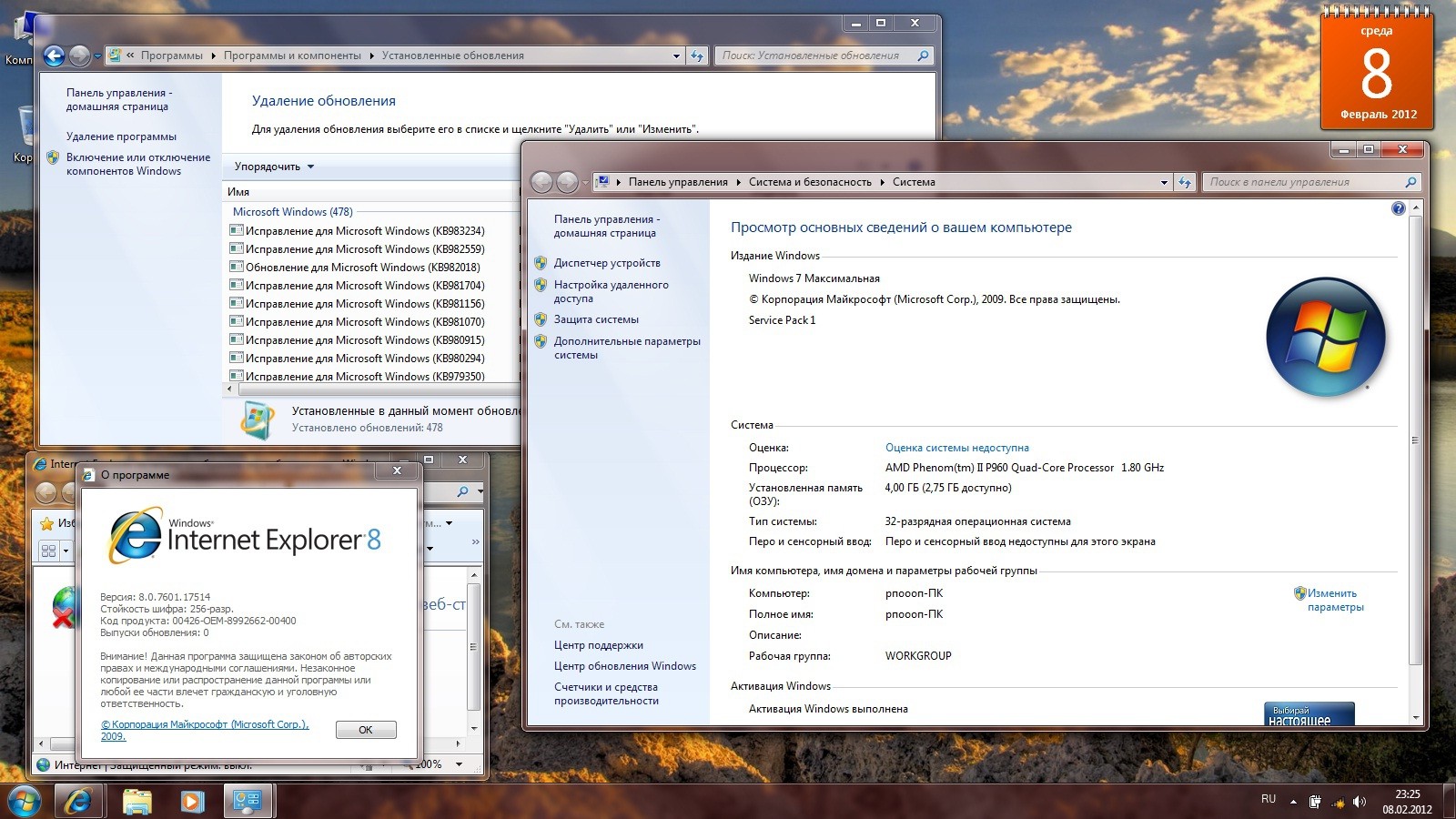
Task: Select 'Система и безопасность' breadcrumb
Action: [x=810, y=182]
